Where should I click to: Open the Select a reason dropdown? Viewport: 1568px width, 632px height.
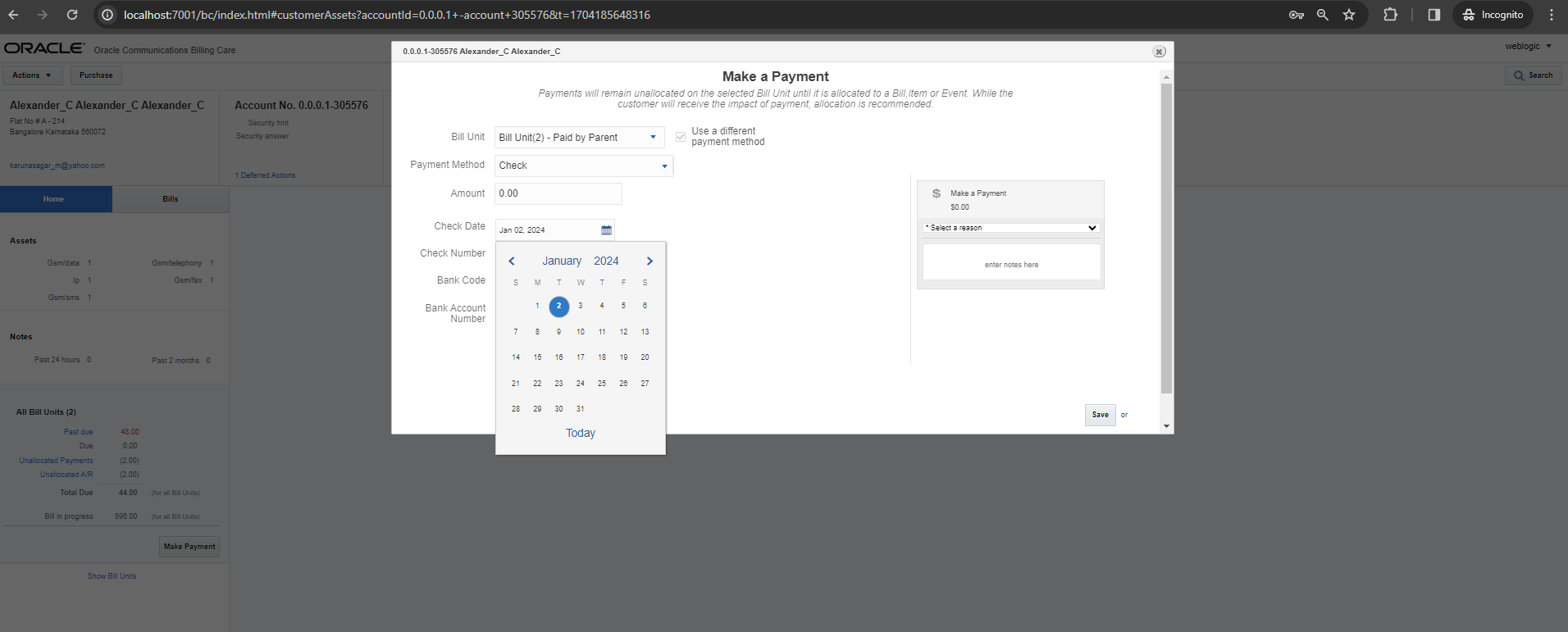(1011, 228)
